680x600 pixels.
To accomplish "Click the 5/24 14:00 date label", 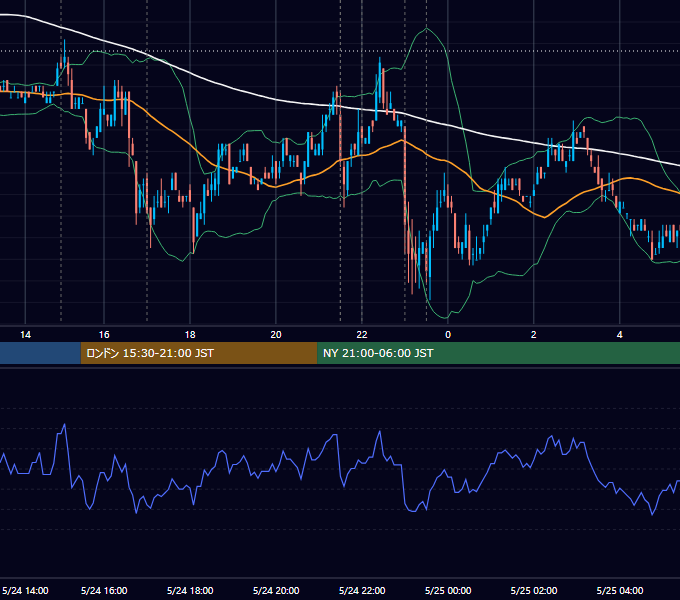I will tap(25, 590).
